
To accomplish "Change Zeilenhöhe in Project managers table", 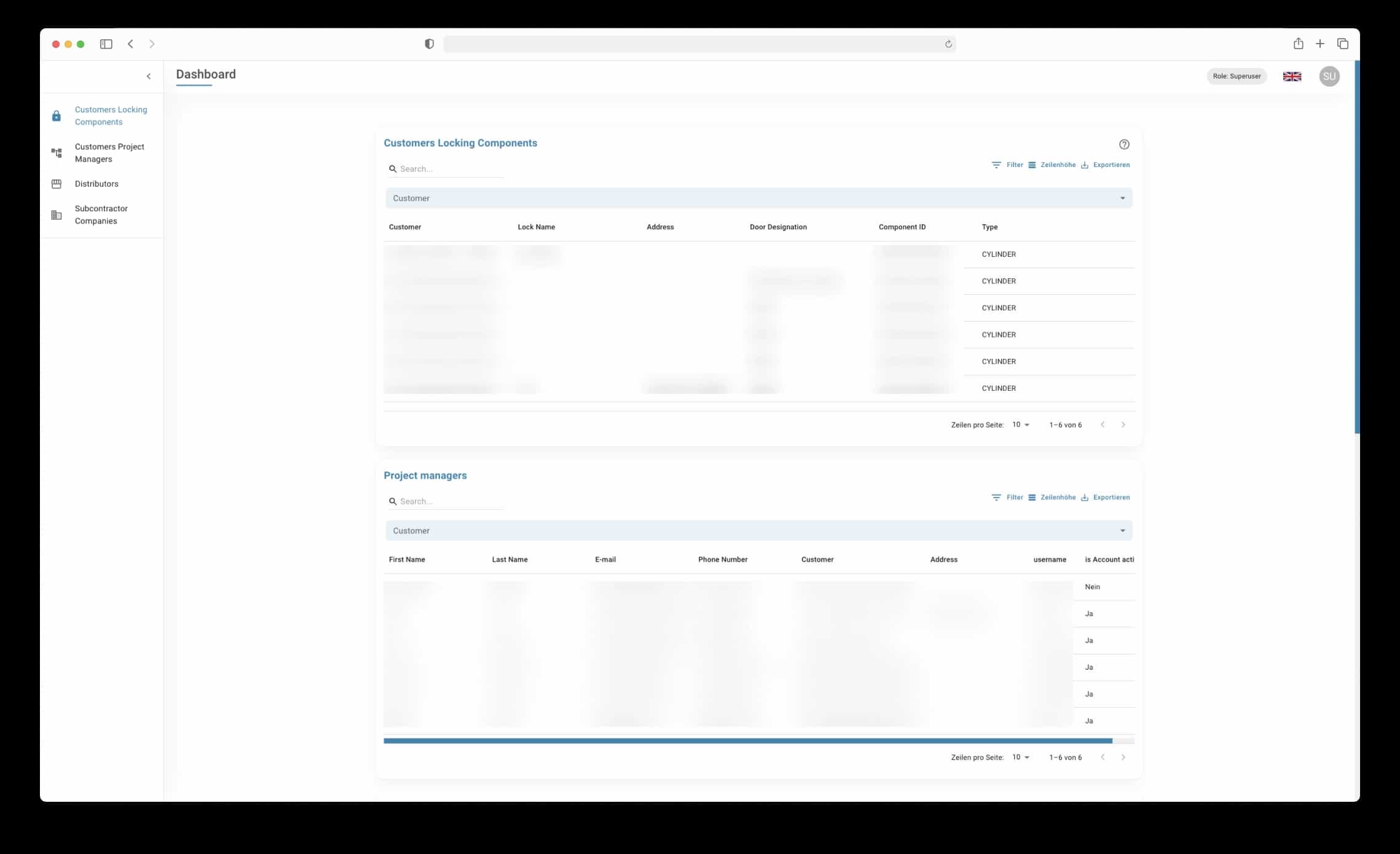I will point(1052,497).
